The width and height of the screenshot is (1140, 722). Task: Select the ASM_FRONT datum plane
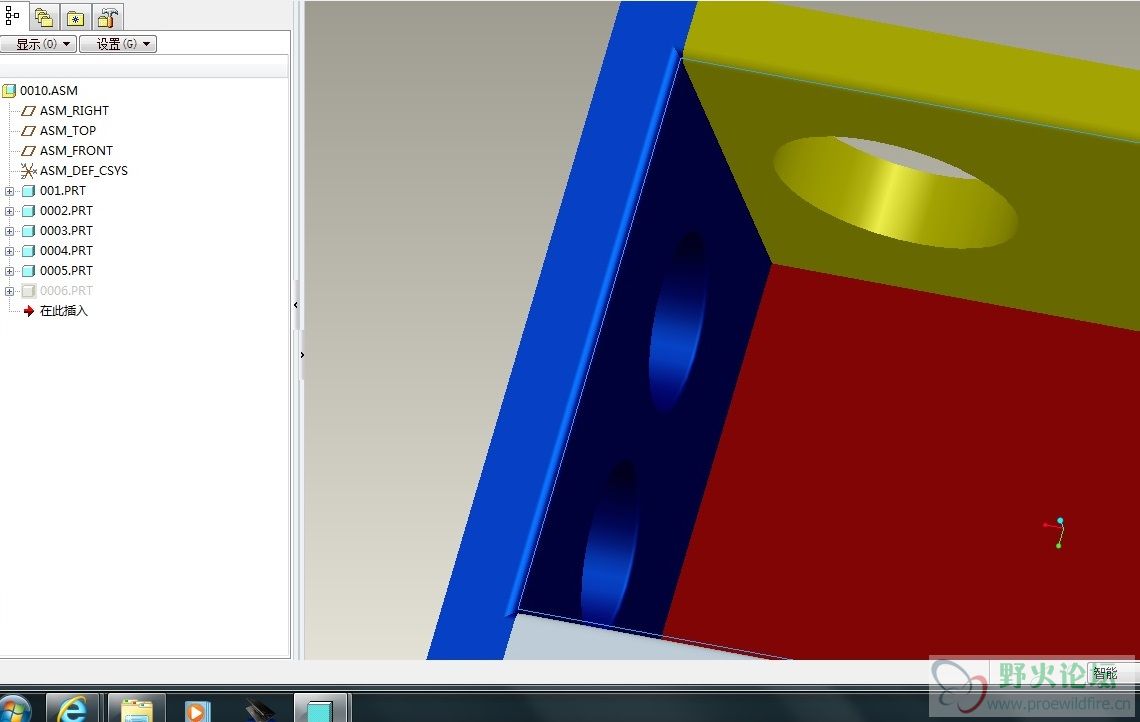[x=76, y=151]
